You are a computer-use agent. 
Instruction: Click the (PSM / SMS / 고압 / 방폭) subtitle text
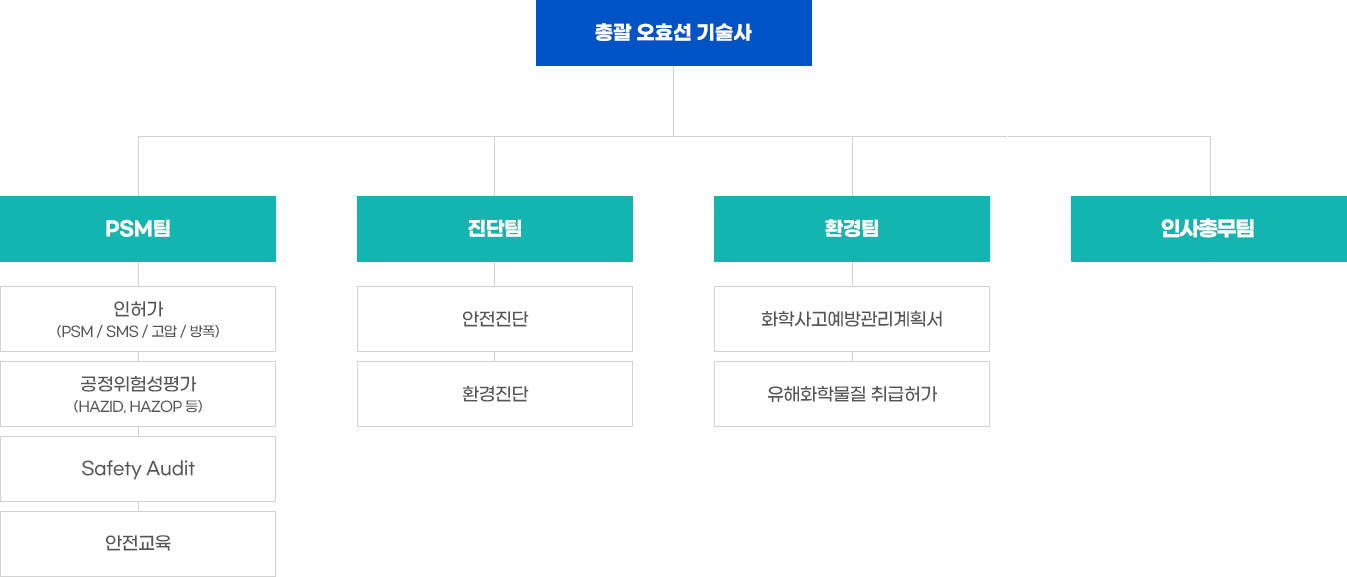[x=138, y=331]
